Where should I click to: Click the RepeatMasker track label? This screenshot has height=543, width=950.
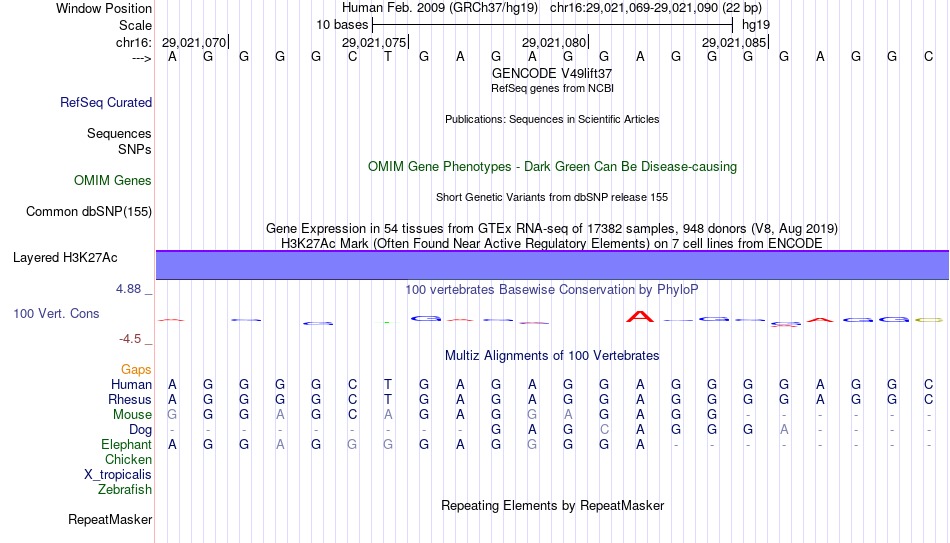110,519
